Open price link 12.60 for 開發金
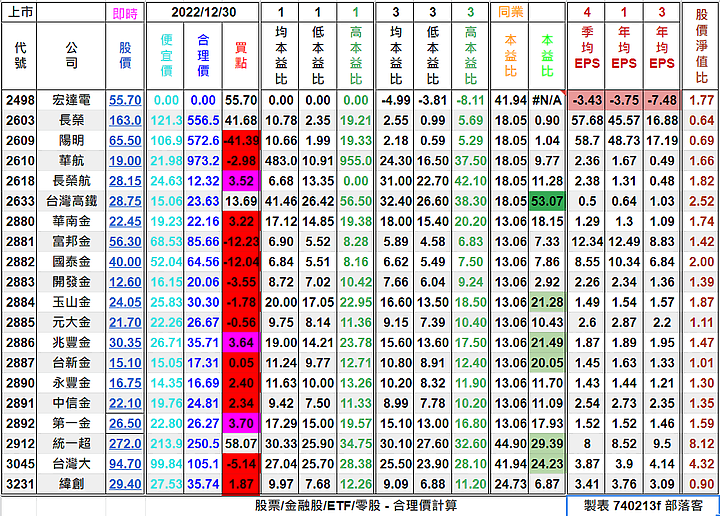The height and width of the screenshot is (516, 720). tap(125, 282)
